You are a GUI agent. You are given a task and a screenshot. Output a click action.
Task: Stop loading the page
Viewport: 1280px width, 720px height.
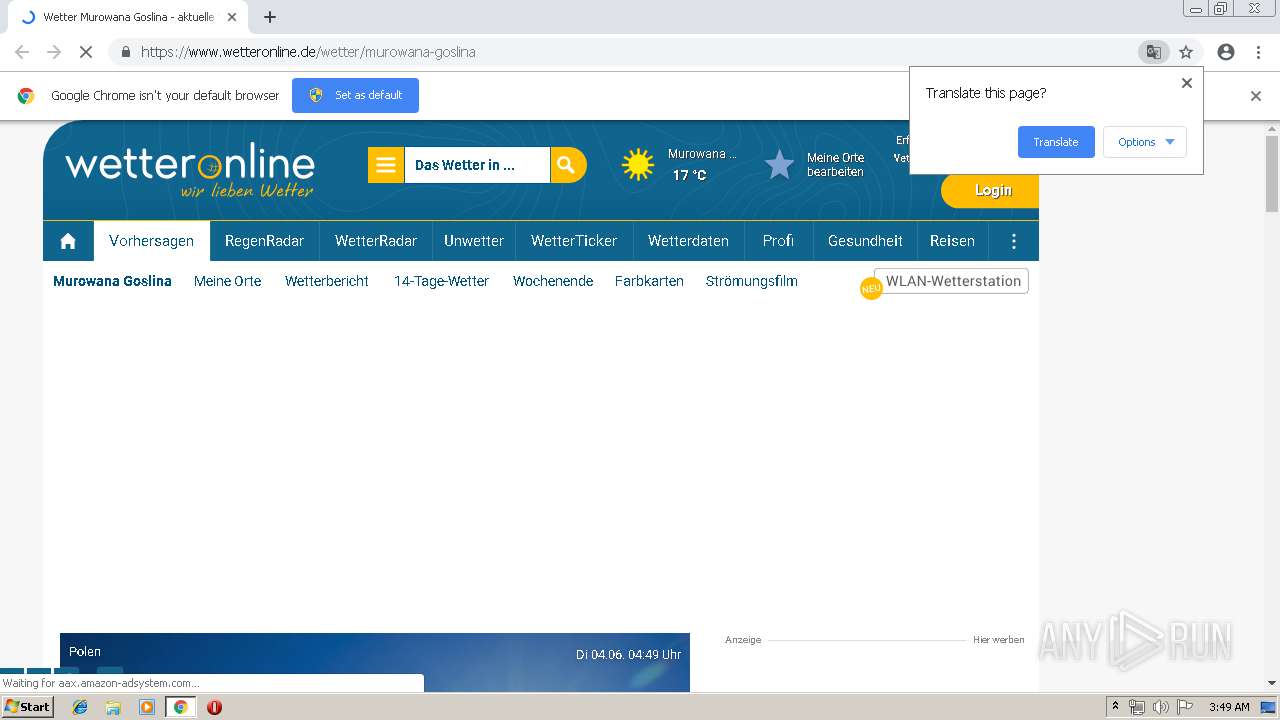[x=85, y=52]
